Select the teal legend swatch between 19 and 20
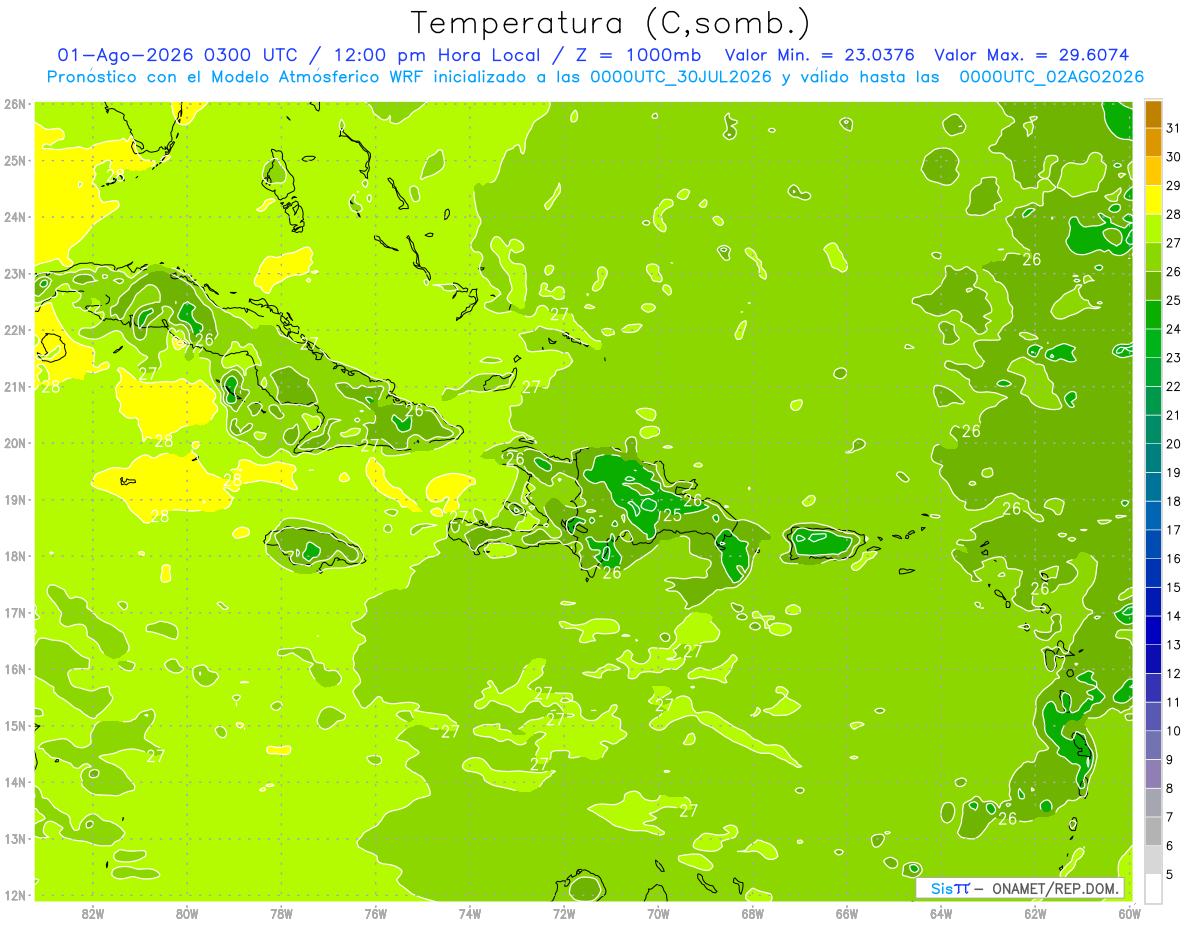The width and height of the screenshot is (1200, 927). click(1153, 458)
